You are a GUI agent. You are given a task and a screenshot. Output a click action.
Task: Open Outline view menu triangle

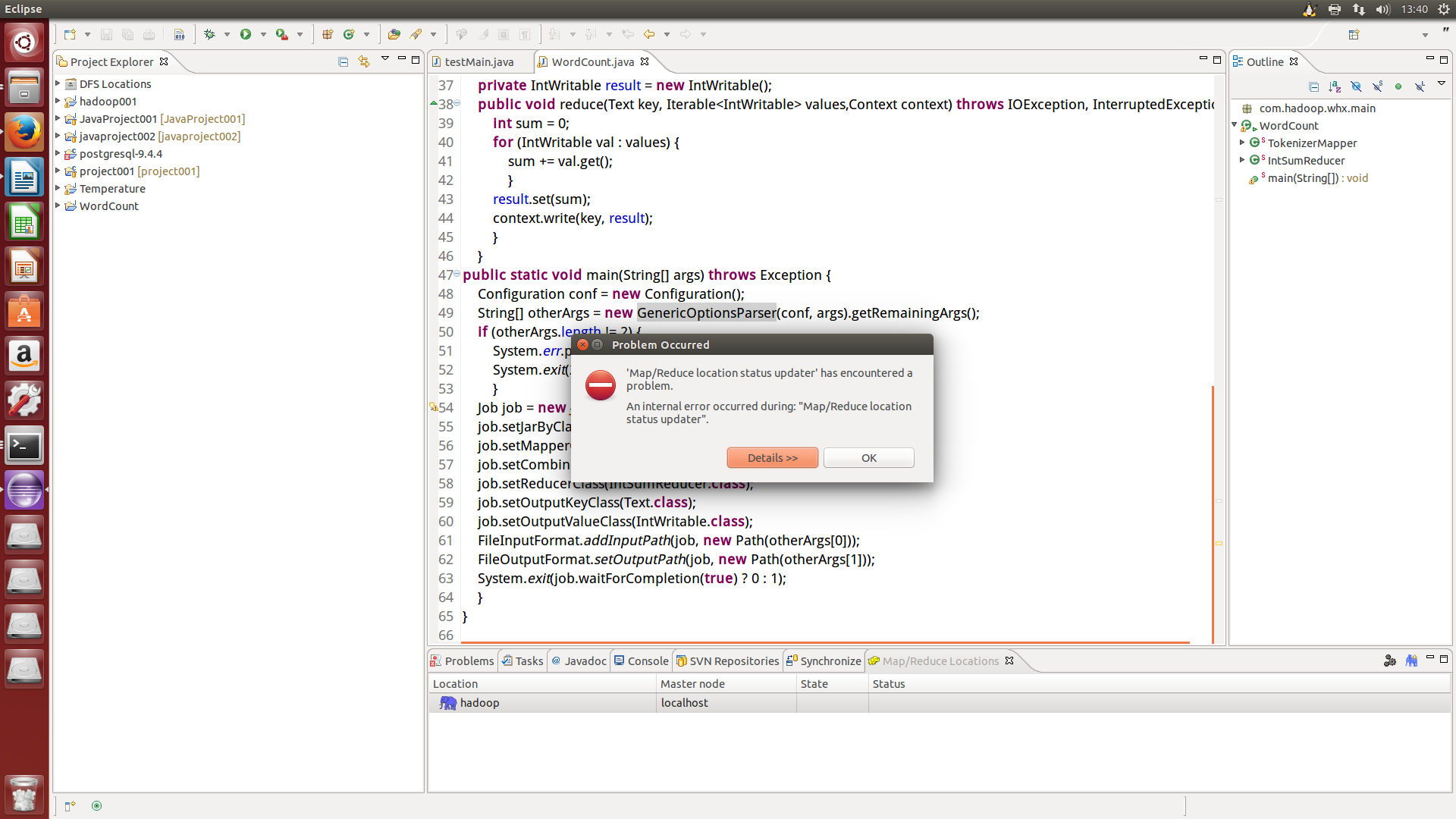point(1441,83)
